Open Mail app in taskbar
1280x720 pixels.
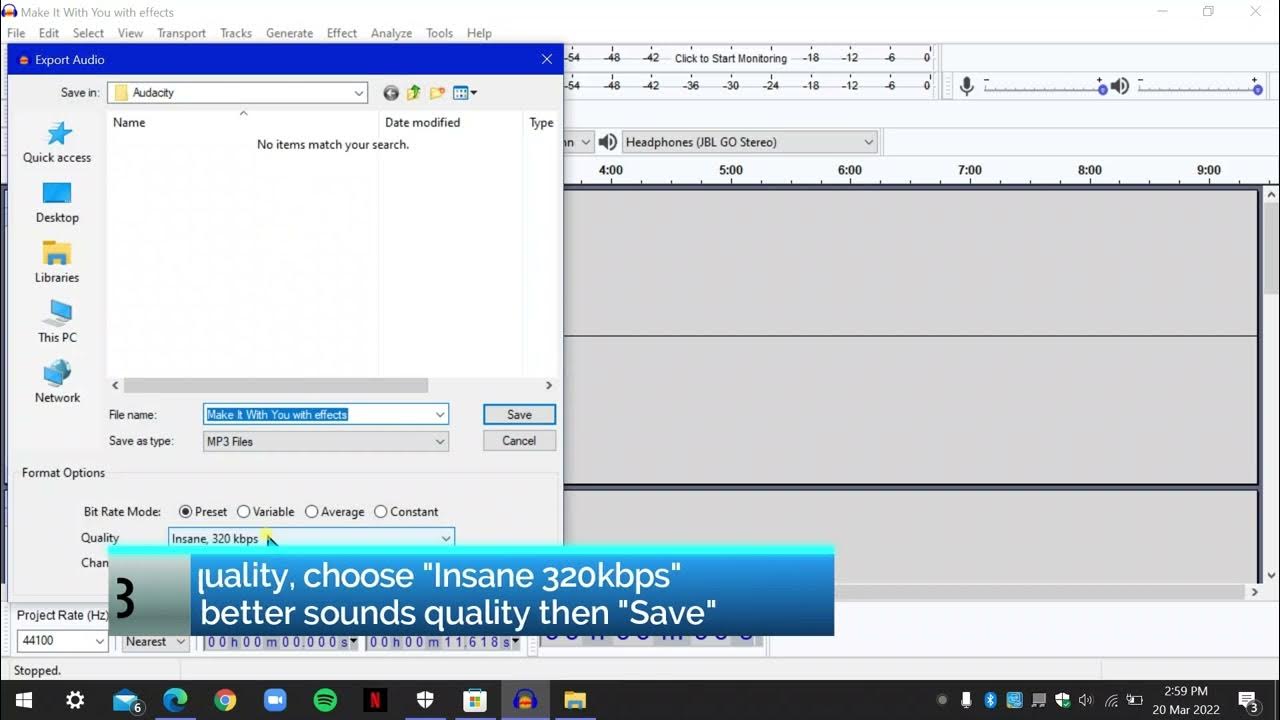point(125,700)
